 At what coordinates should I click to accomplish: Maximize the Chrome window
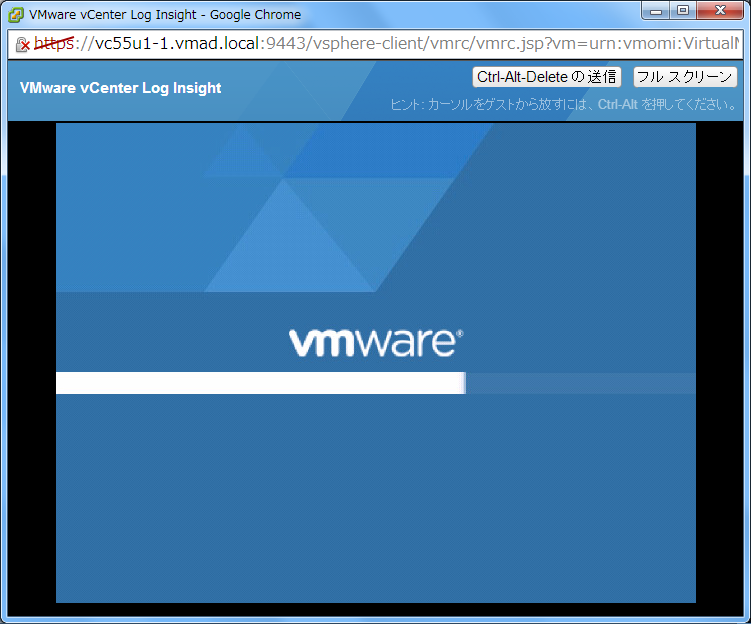point(683,11)
